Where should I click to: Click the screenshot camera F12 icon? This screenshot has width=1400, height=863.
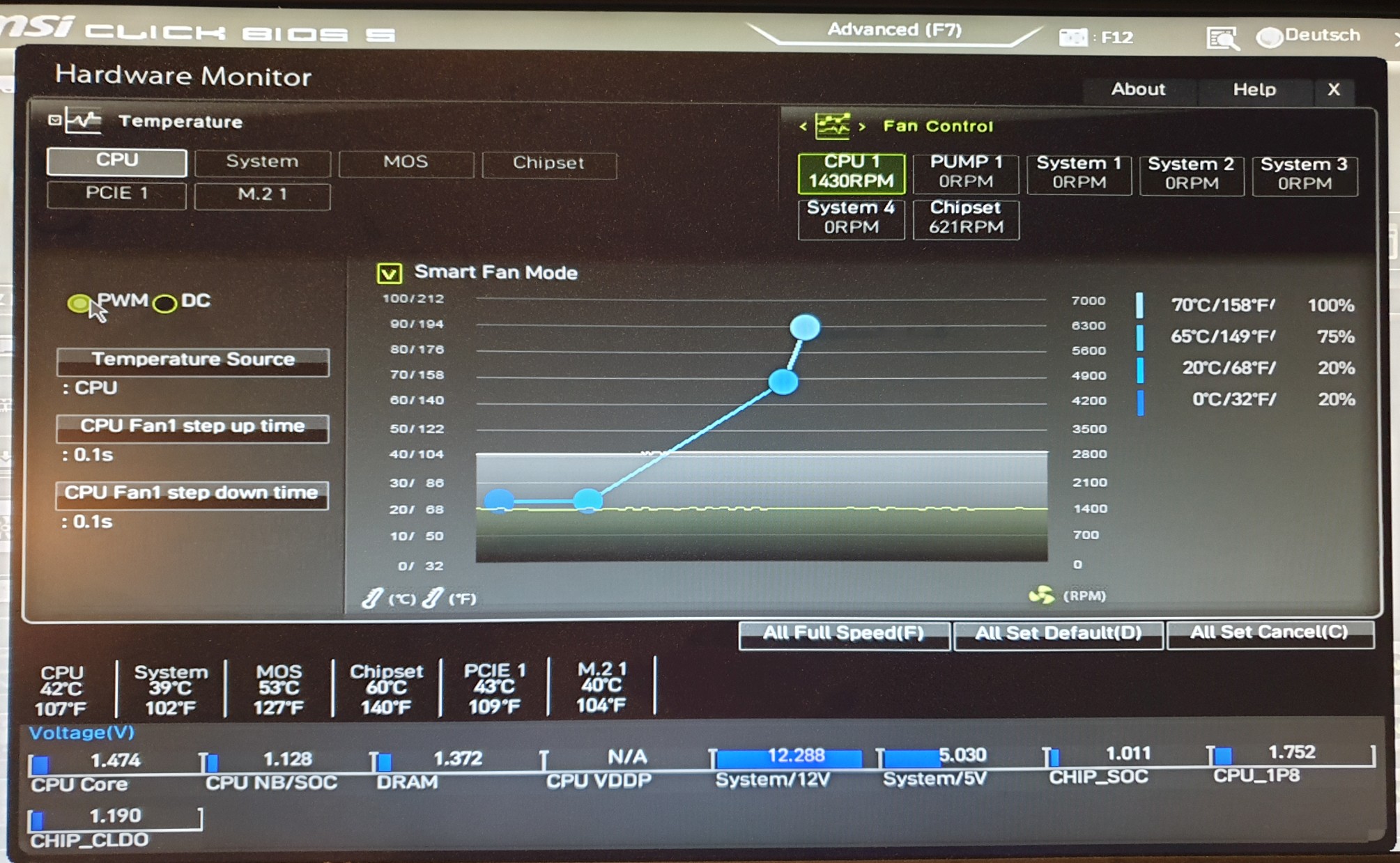(1073, 37)
